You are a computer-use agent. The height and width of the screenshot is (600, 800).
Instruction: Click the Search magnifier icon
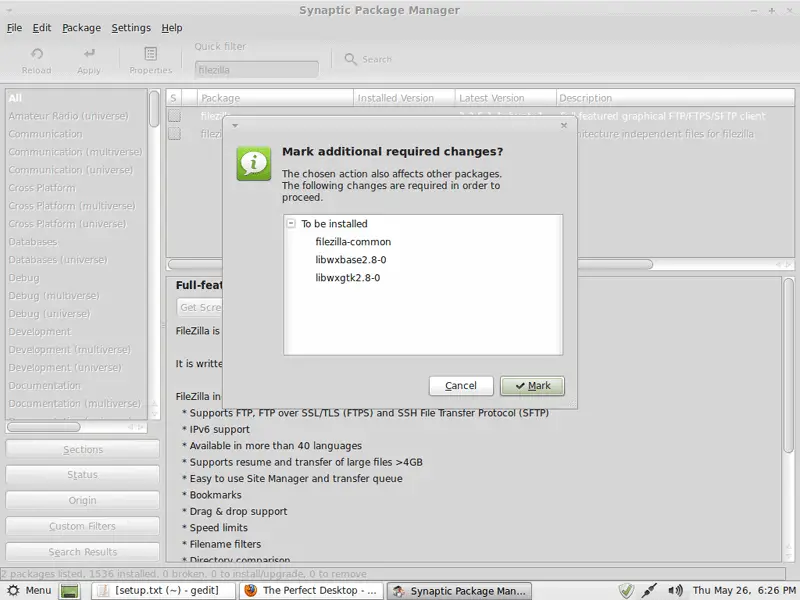click(351, 59)
